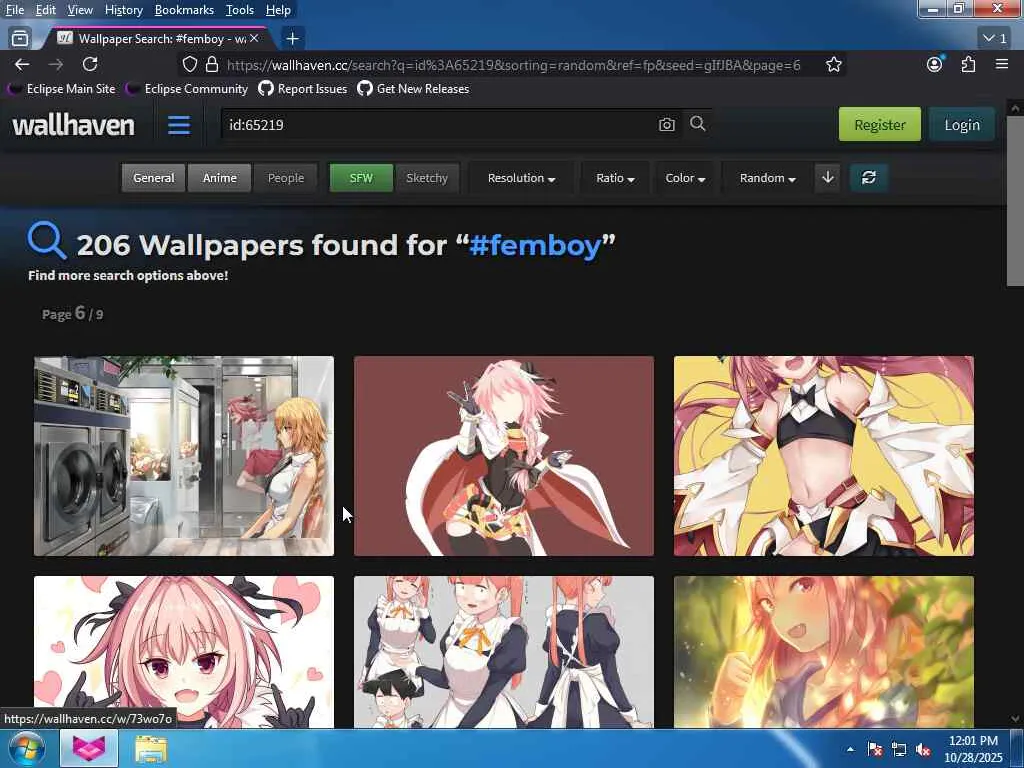1024x768 pixels.
Task: Open the network tray icon
Action: coord(899,749)
